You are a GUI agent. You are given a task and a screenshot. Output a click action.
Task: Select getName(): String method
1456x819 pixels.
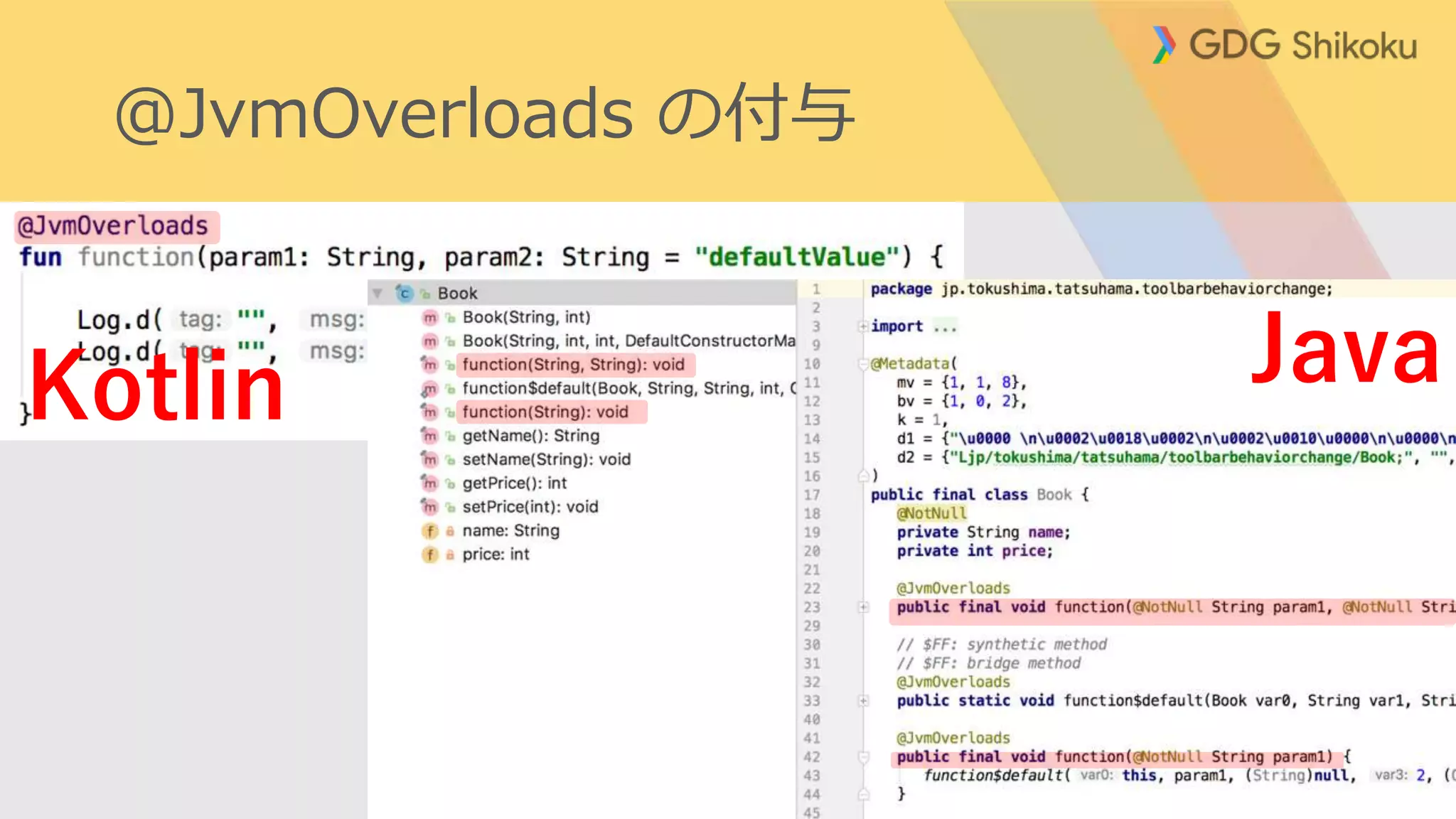coord(531,436)
